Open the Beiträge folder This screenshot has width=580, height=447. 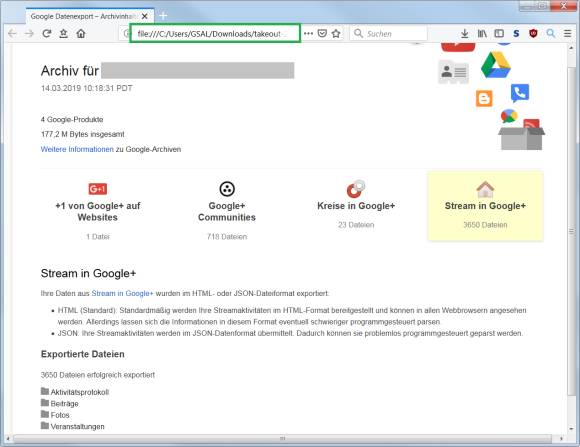[x=60, y=403]
